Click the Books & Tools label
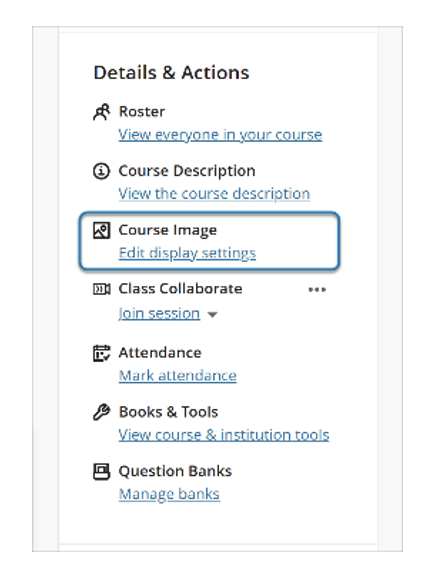Image resolution: width=434 pixels, height=586 pixels. [x=168, y=412]
